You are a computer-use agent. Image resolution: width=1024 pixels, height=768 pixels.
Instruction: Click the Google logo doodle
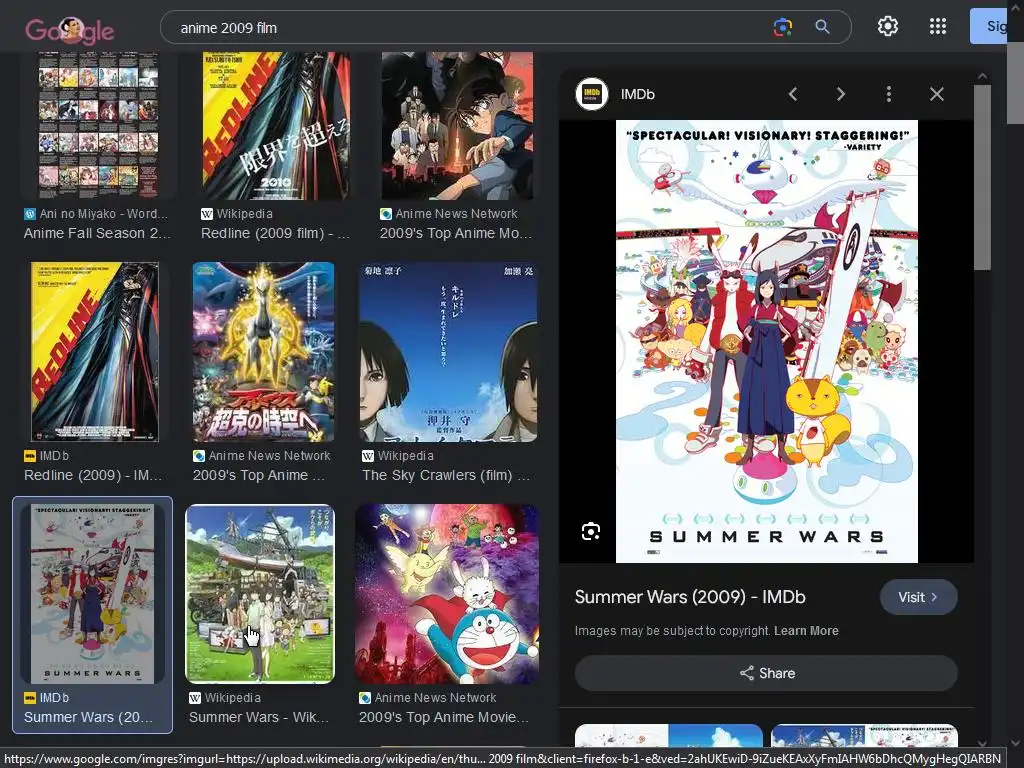70,29
